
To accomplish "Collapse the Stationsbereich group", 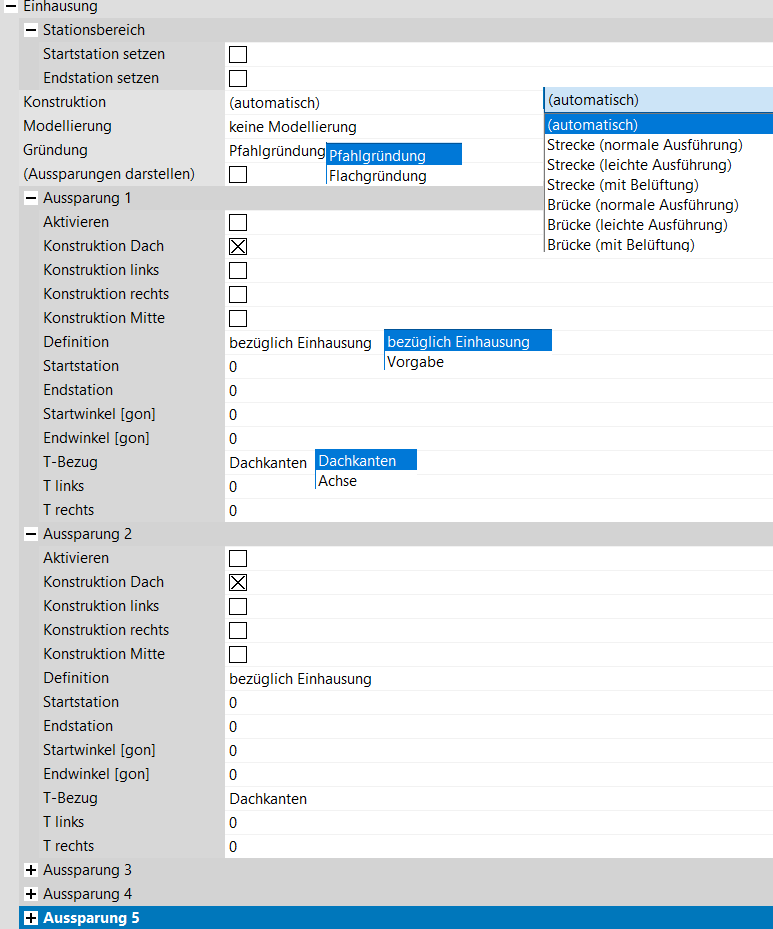I will pyautogui.click(x=31, y=30).
